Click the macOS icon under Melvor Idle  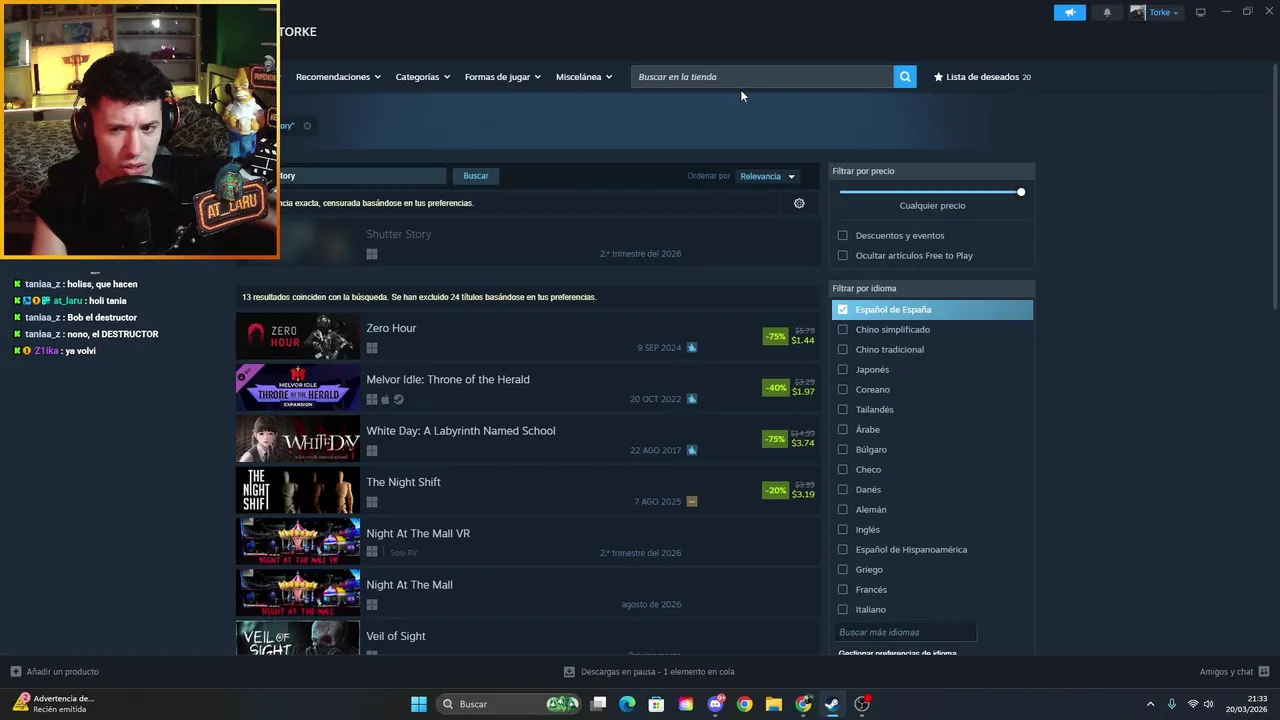point(385,399)
